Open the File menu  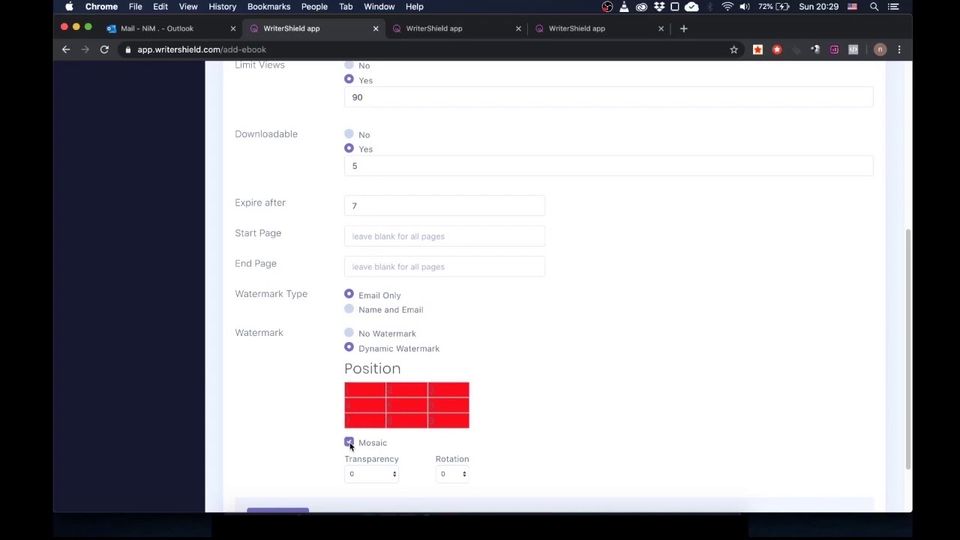click(x=135, y=7)
